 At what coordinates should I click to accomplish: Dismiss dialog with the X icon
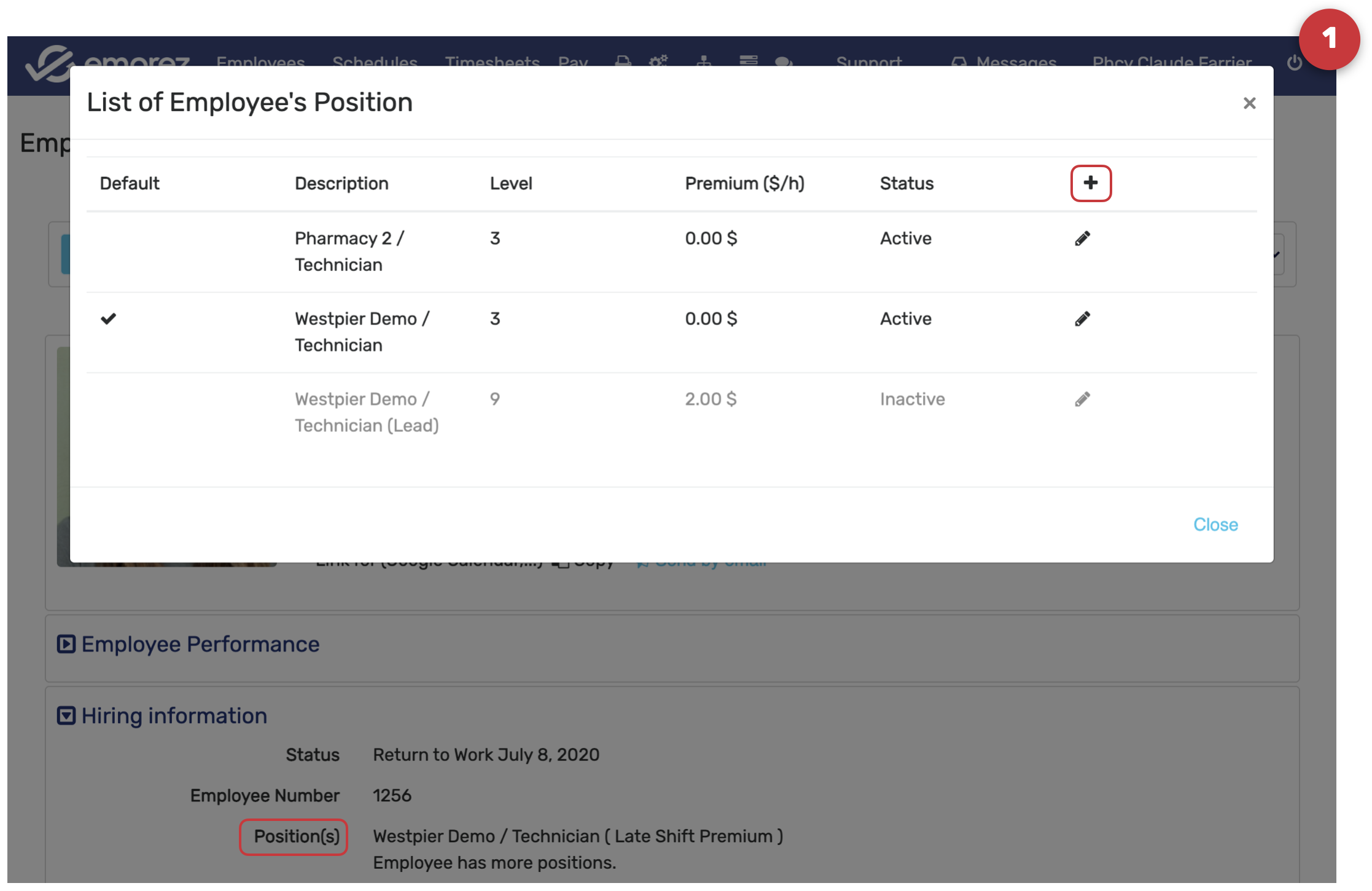[1249, 103]
